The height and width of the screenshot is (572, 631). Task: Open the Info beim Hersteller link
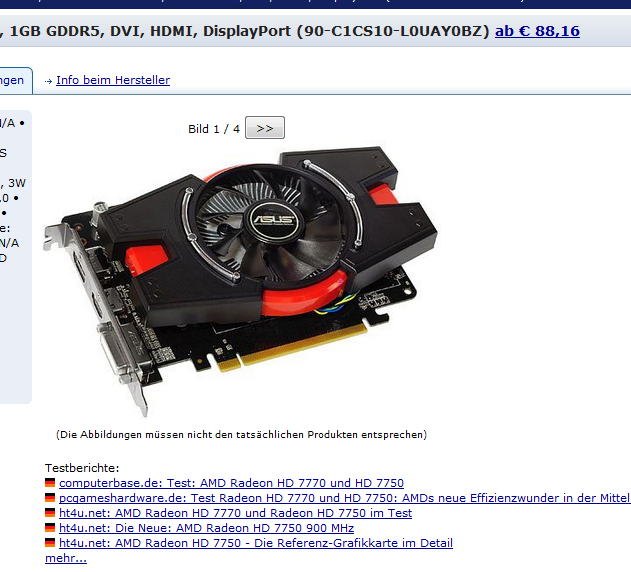pos(113,80)
